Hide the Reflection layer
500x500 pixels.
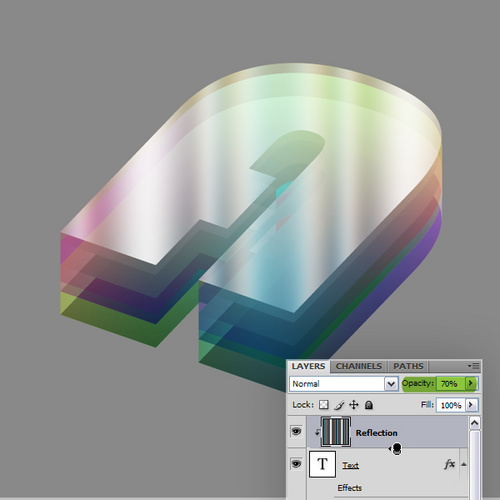click(x=296, y=431)
